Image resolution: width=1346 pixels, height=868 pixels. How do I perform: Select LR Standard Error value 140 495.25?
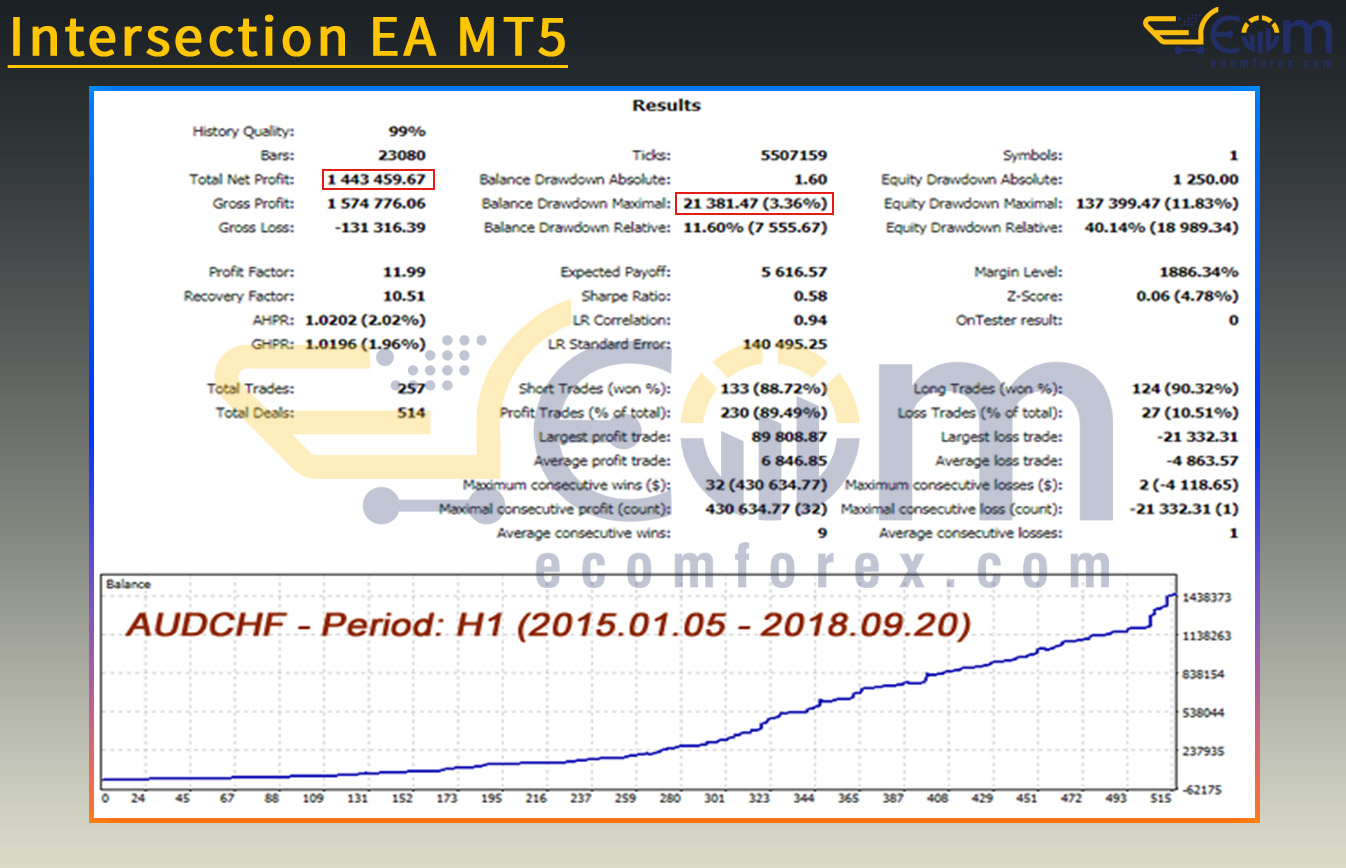tap(785, 344)
